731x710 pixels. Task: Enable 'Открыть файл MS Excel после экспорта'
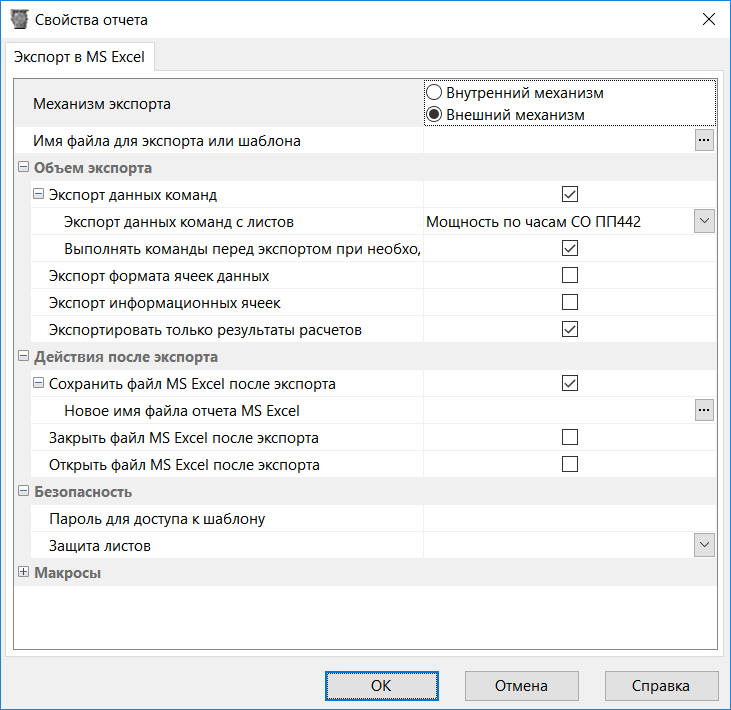[x=570, y=464]
